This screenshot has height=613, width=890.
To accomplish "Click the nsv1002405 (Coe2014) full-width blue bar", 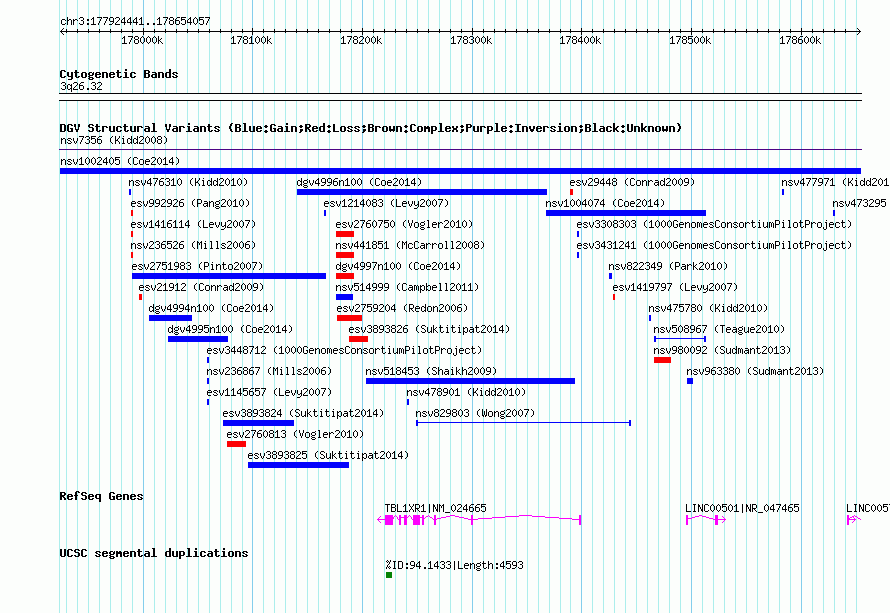I will 460,171.
